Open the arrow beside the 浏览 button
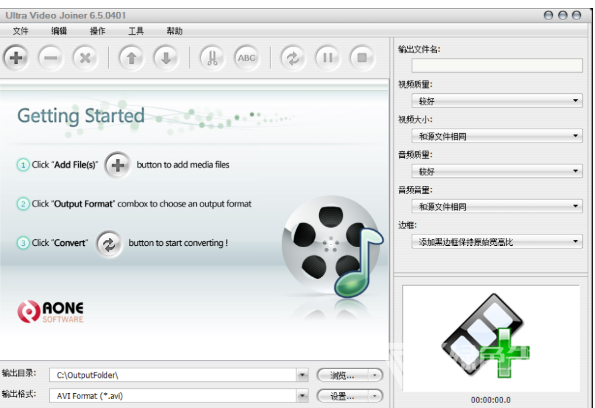Screen dimensions: 595x408 point(375,375)
